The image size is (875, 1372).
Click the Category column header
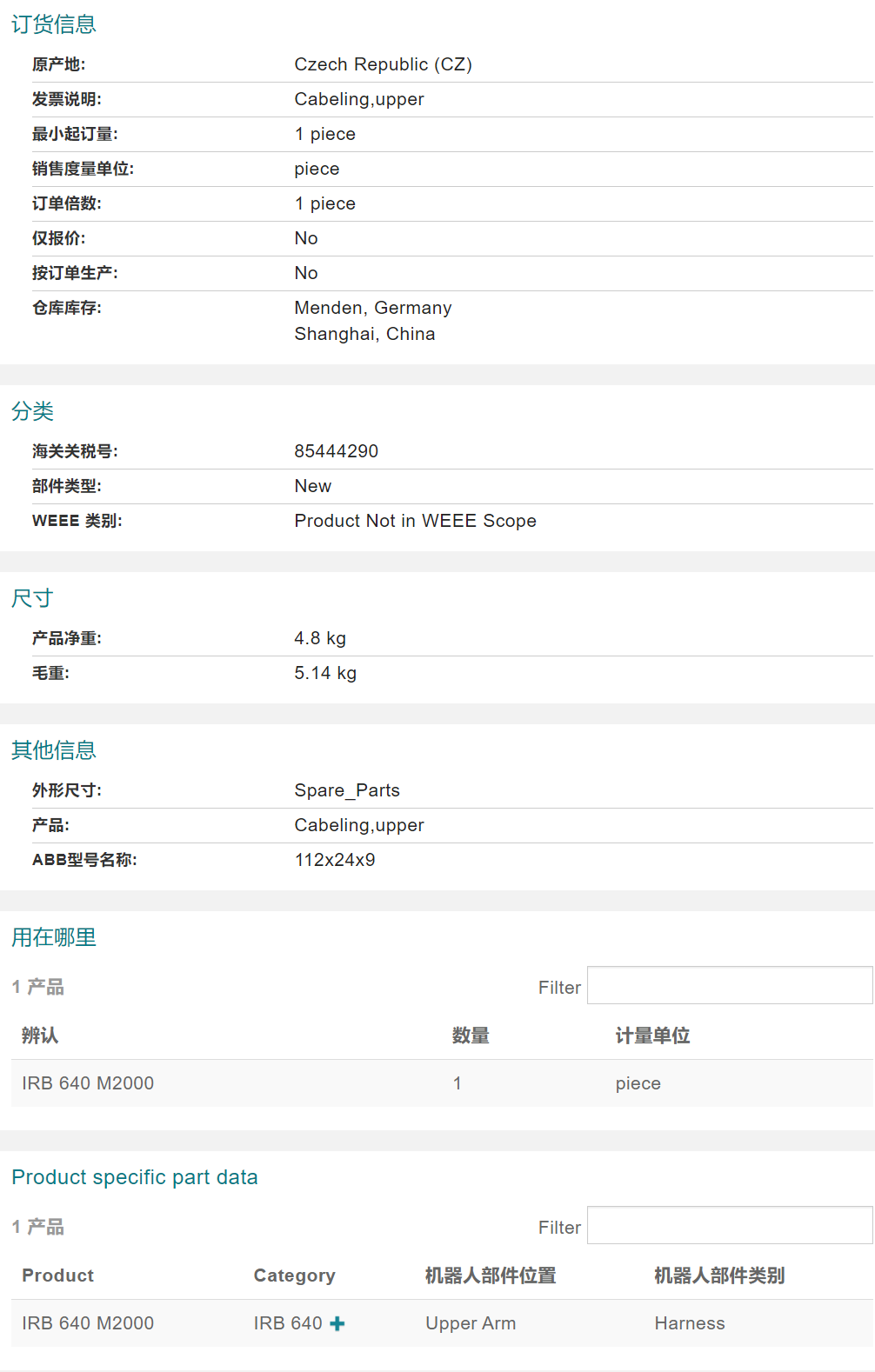coord(294,1275)
